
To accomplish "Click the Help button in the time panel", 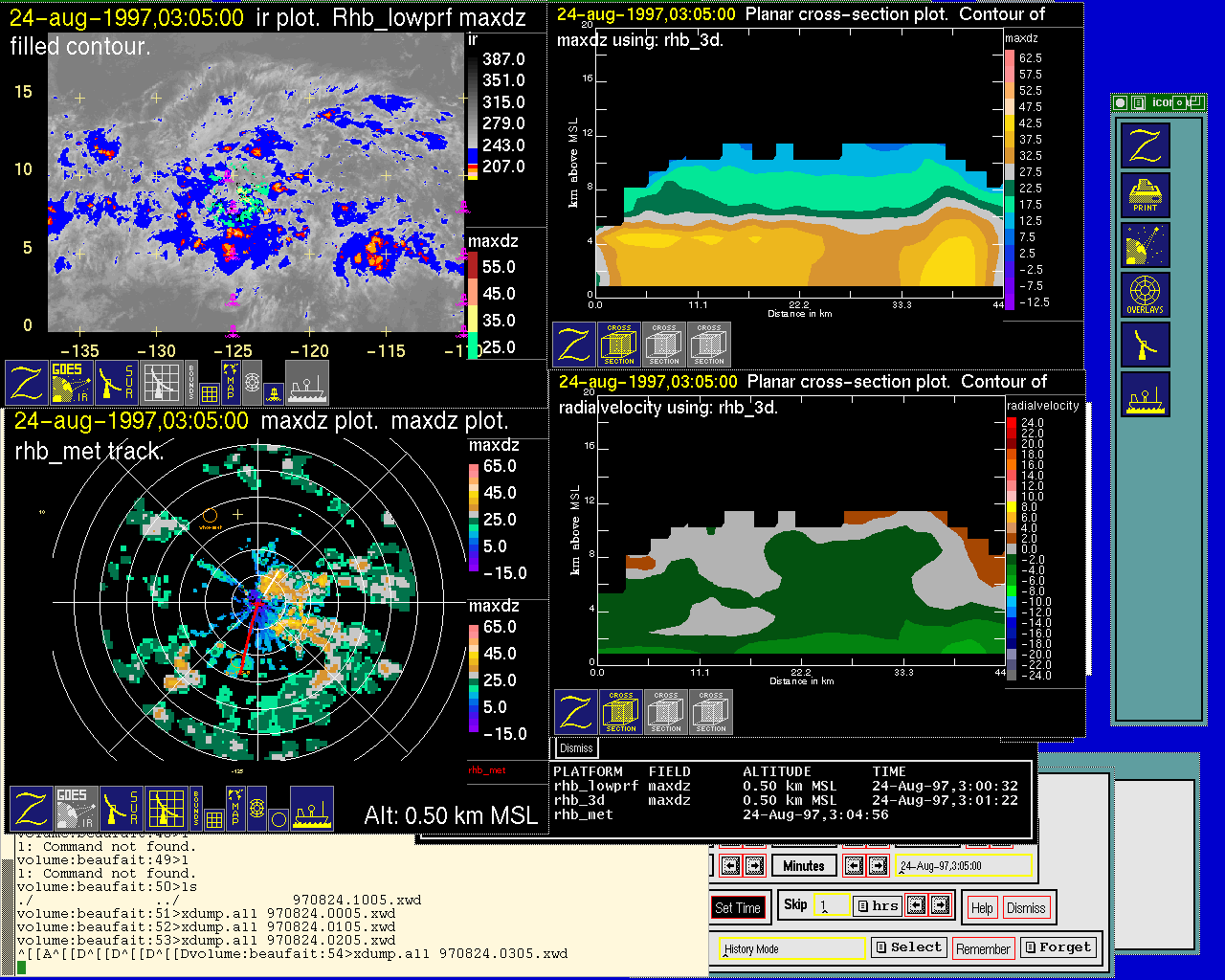I will (982, 907).
